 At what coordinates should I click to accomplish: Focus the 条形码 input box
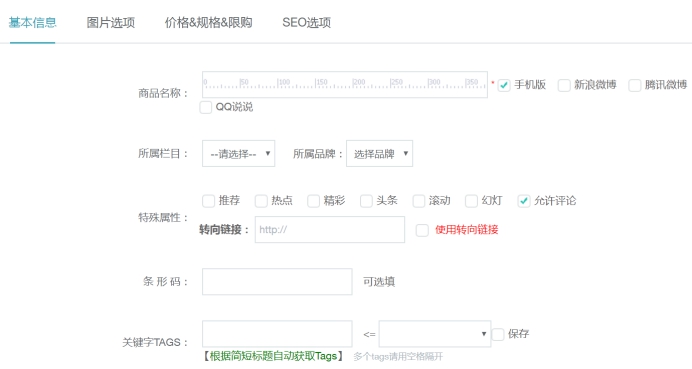coord(277,282)
